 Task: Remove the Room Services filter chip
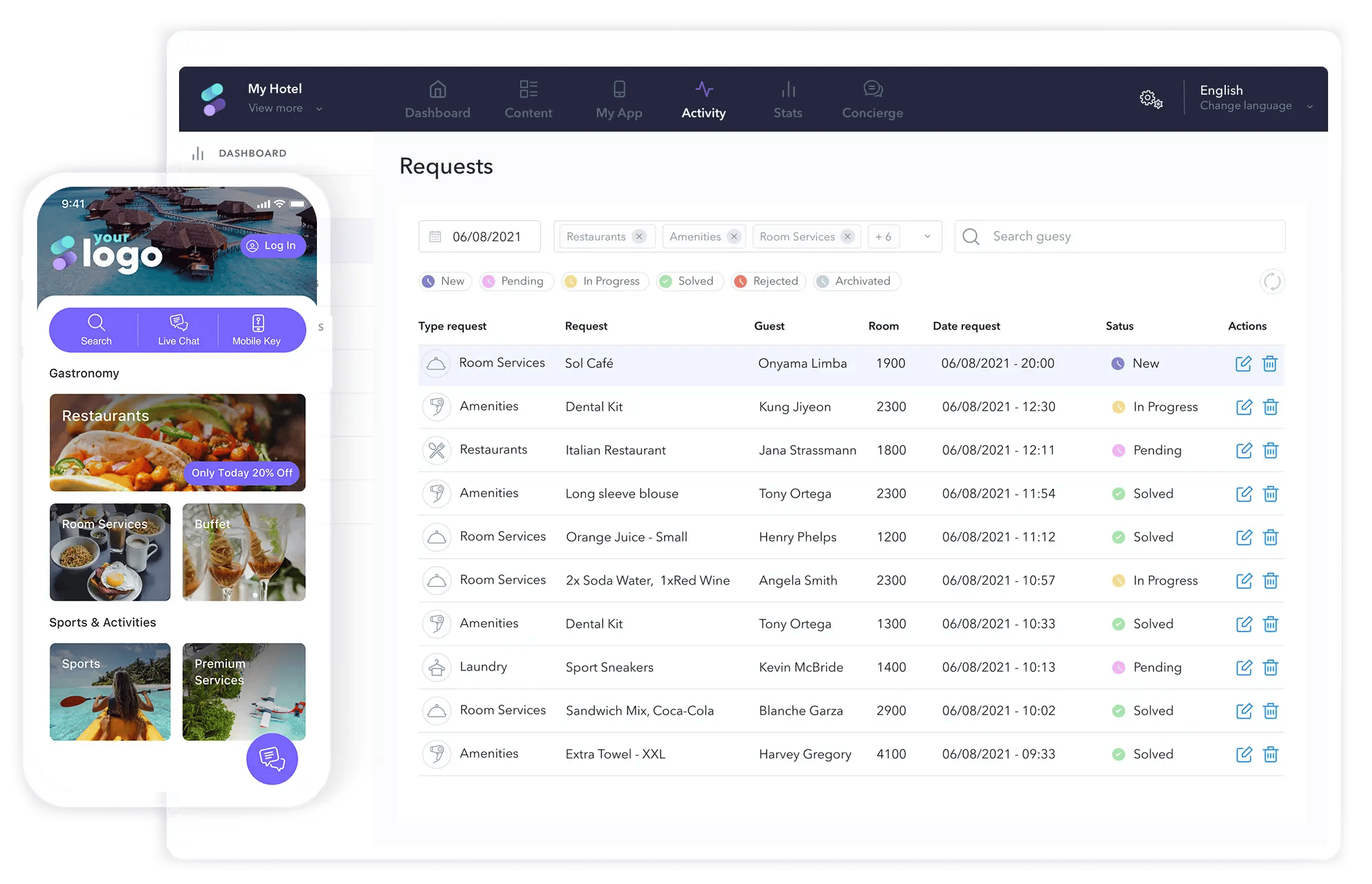(x=848, y=237)
